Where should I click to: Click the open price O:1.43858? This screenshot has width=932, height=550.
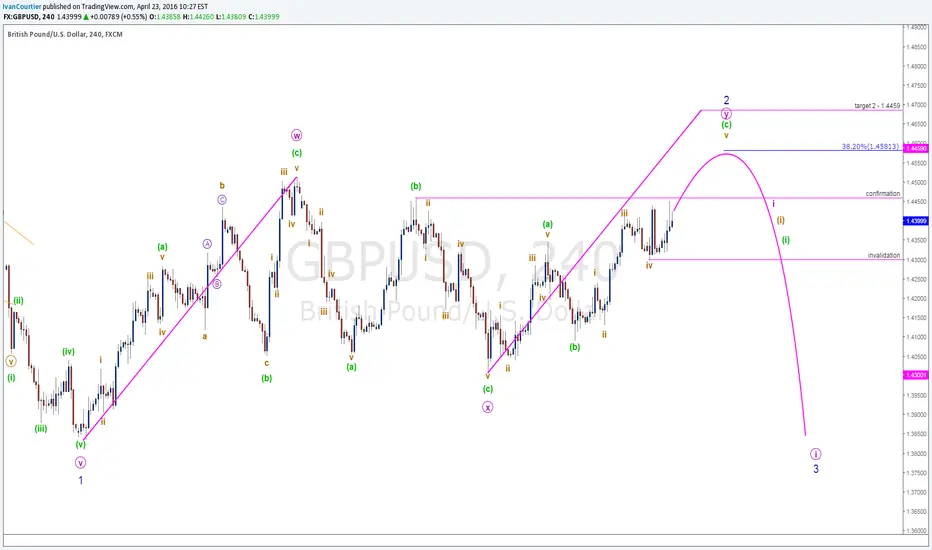point(165,17)
